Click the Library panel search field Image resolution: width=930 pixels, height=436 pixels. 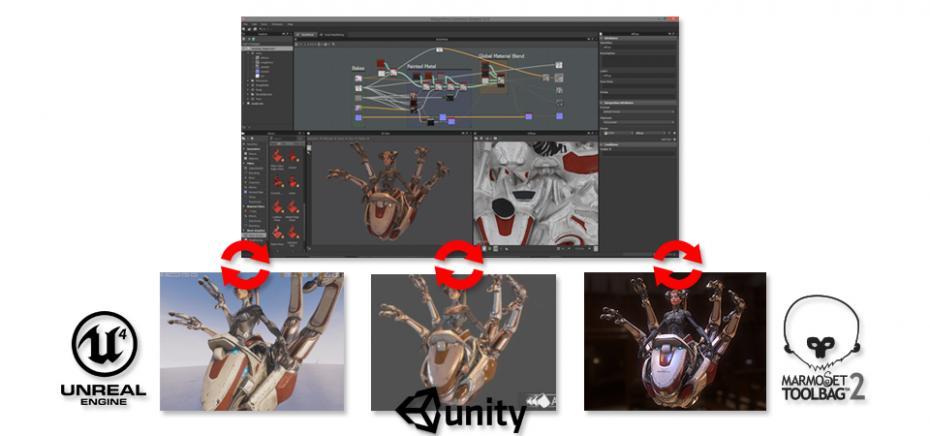point(287,138)
